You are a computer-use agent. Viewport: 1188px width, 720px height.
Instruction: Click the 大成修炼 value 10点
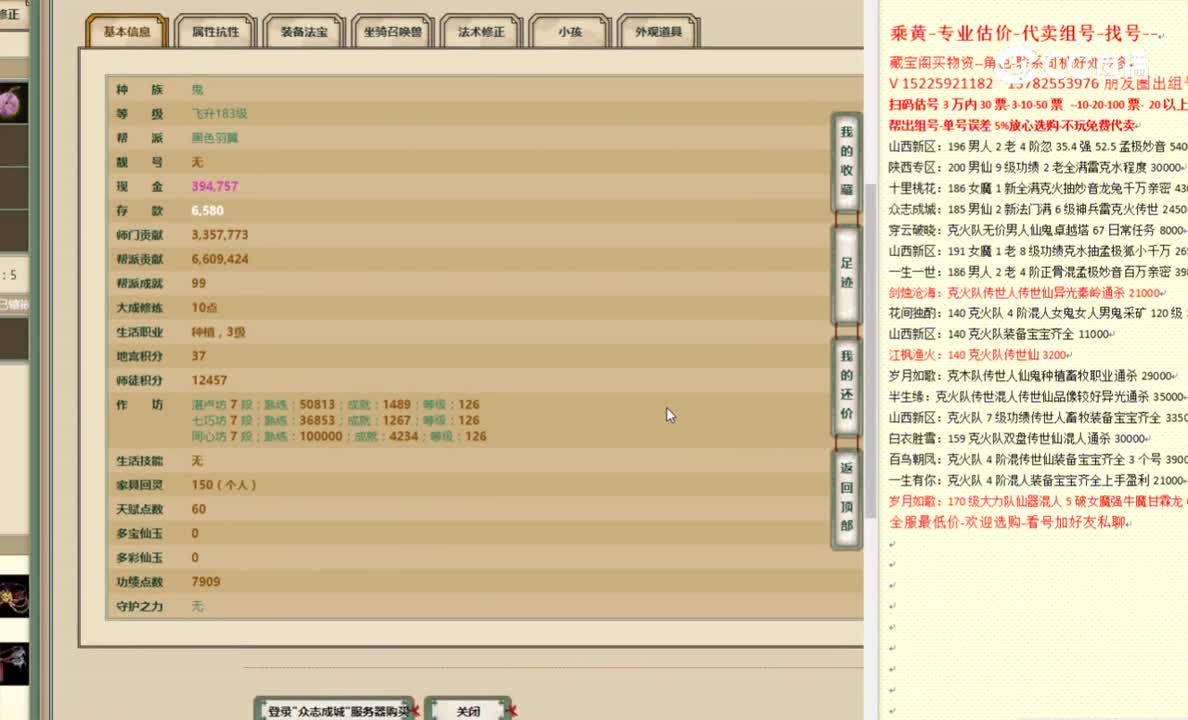click(205, 308)
